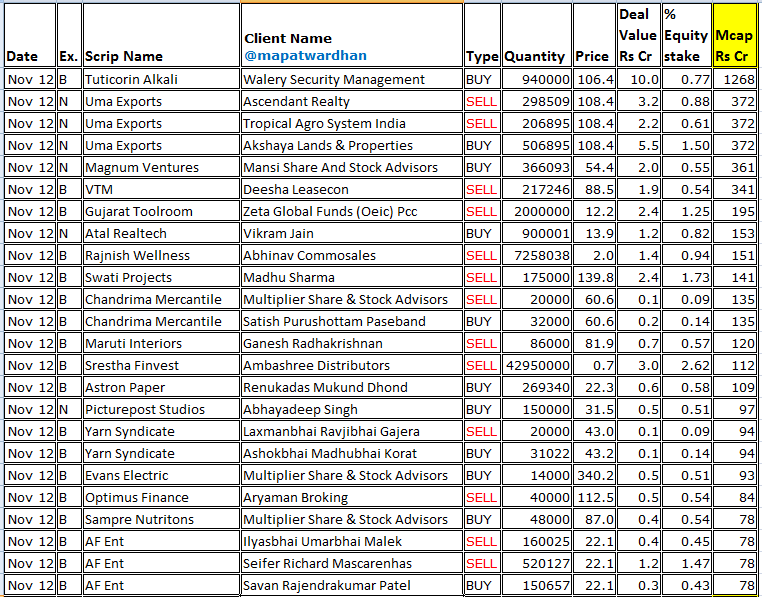Select the Picturepost Studios cell
This screenshot has height=597, width=762.
tap(162, 409)
